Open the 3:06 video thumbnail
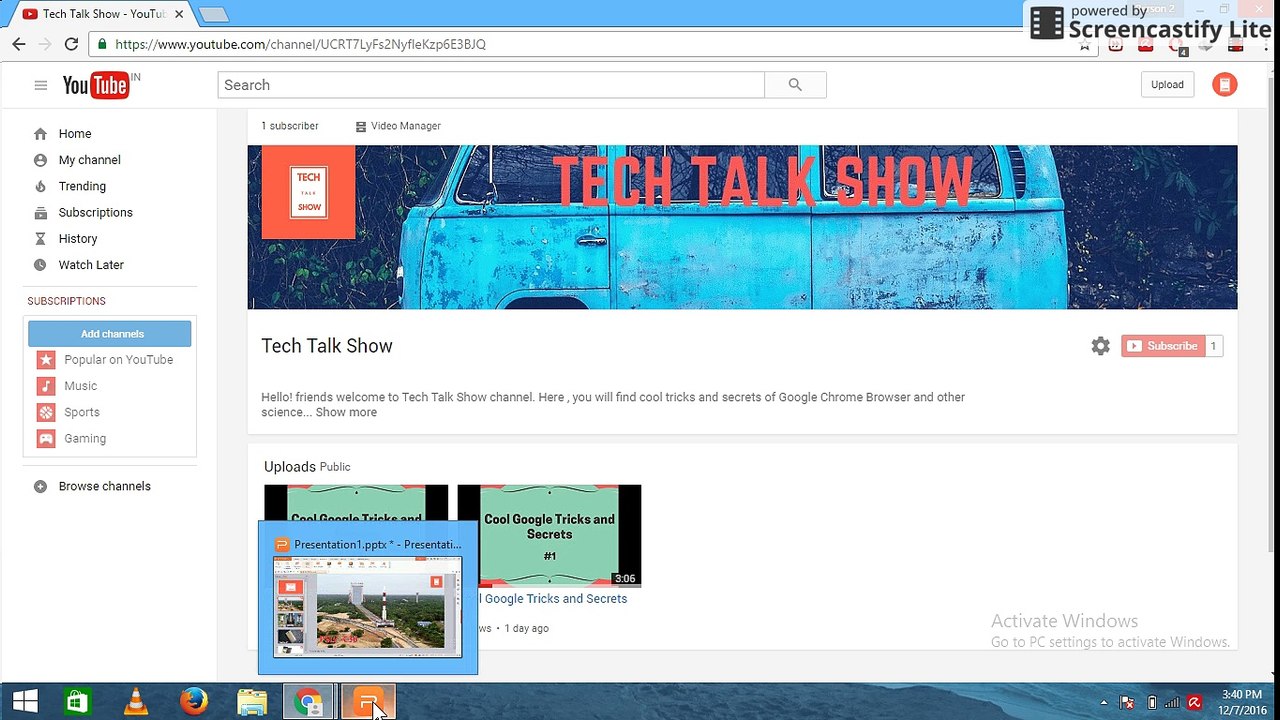The width and height of the screenshot is (1280, 720). point(549,535)
